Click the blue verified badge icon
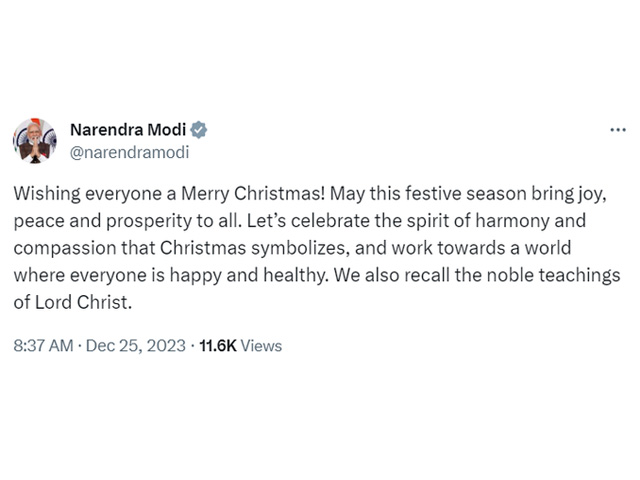 click(x=199, y=130)
